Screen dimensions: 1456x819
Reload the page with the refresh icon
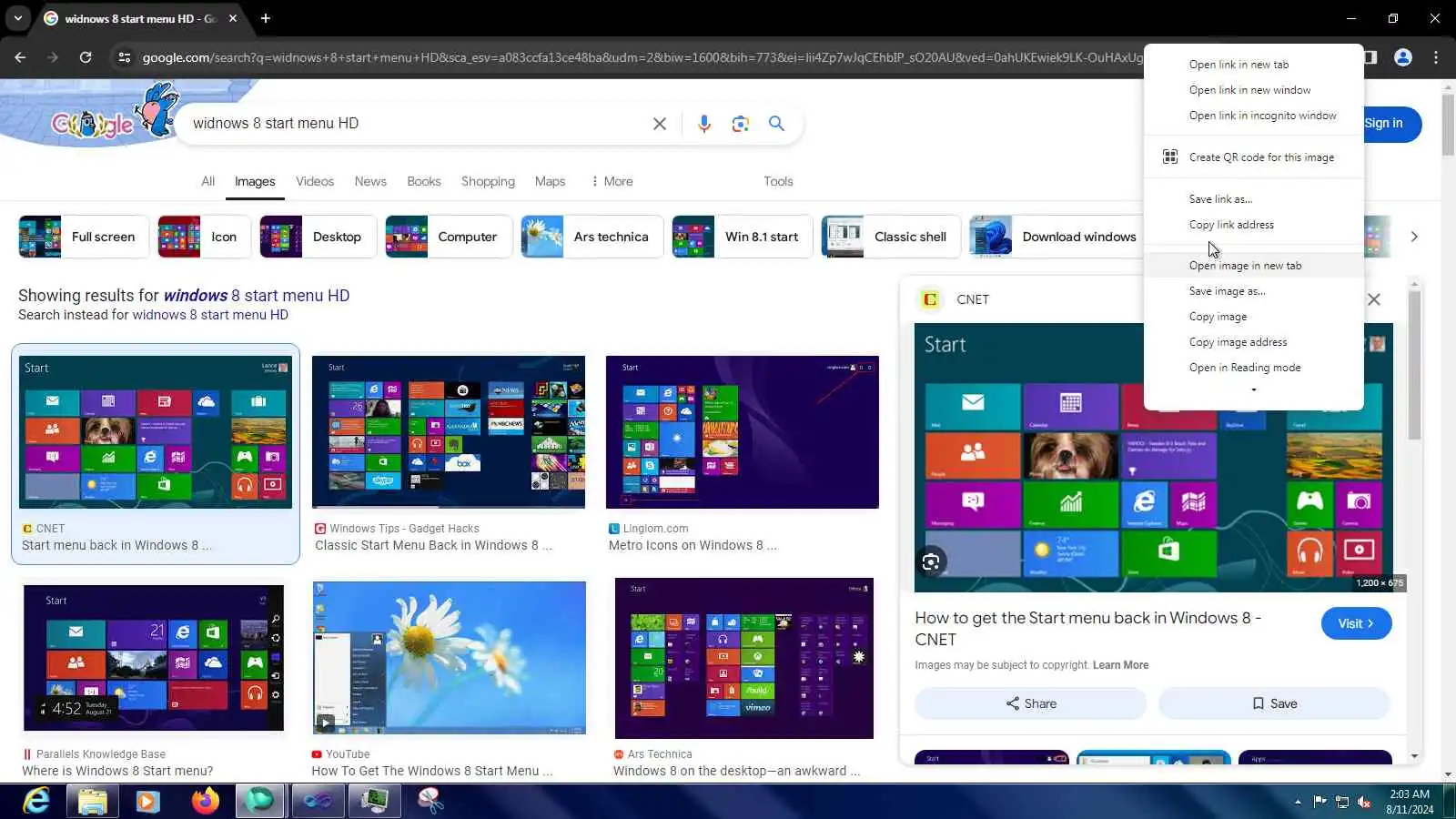coord(86,57)
